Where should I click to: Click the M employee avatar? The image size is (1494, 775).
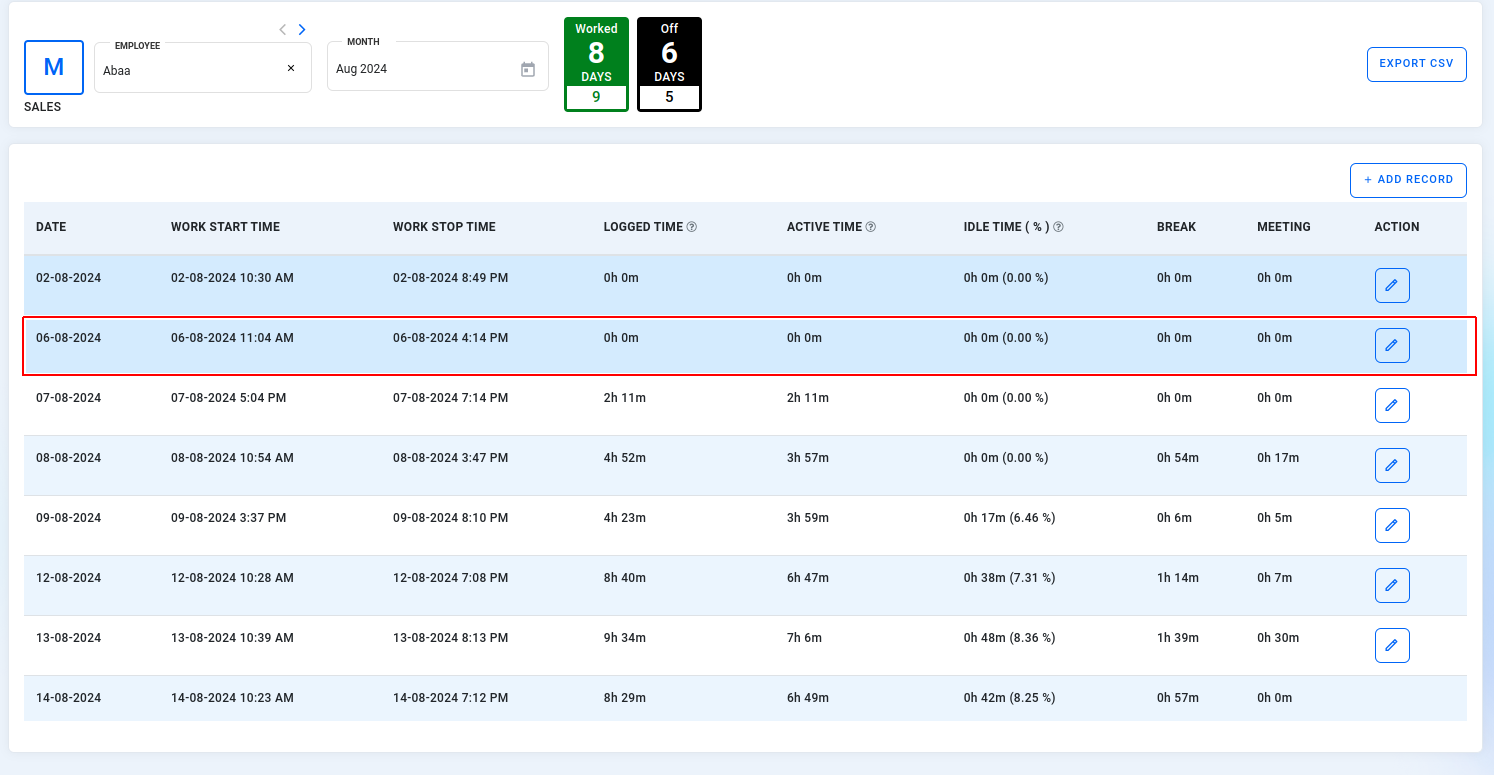coord(54,67)
